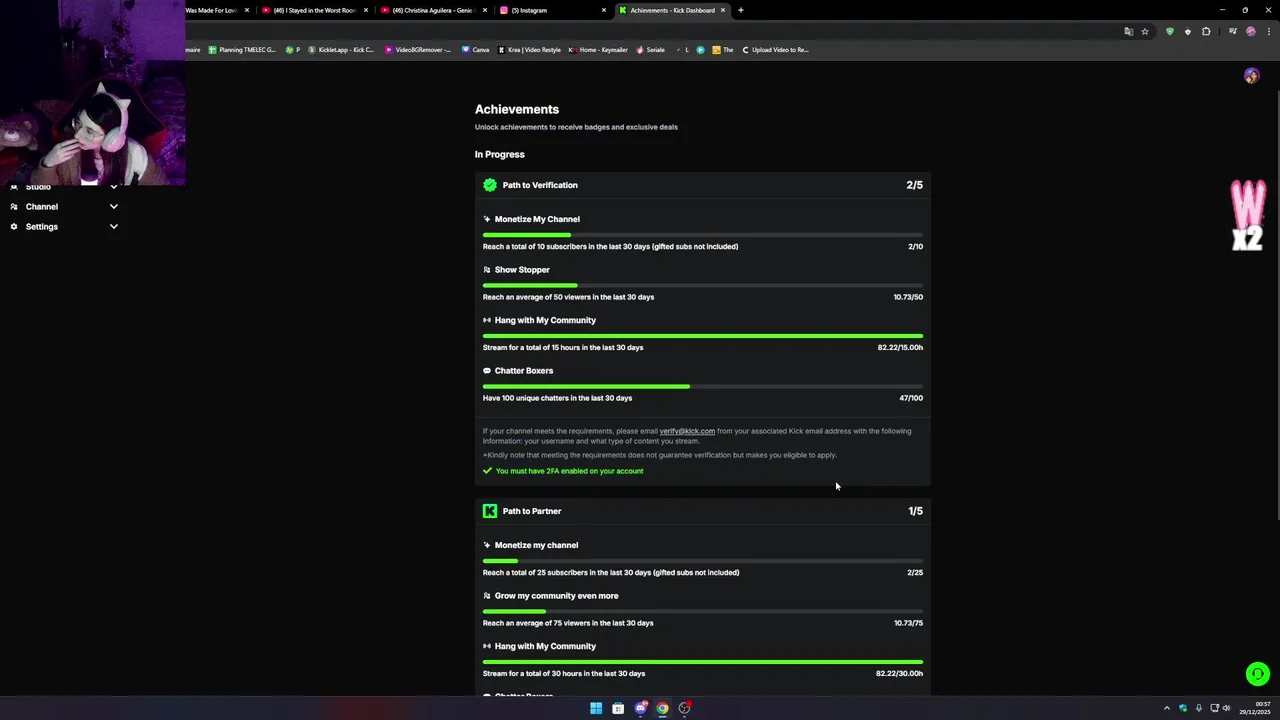Click the Achievements page heading
This screenshot has height=720, width=1280.
(517, 109)
